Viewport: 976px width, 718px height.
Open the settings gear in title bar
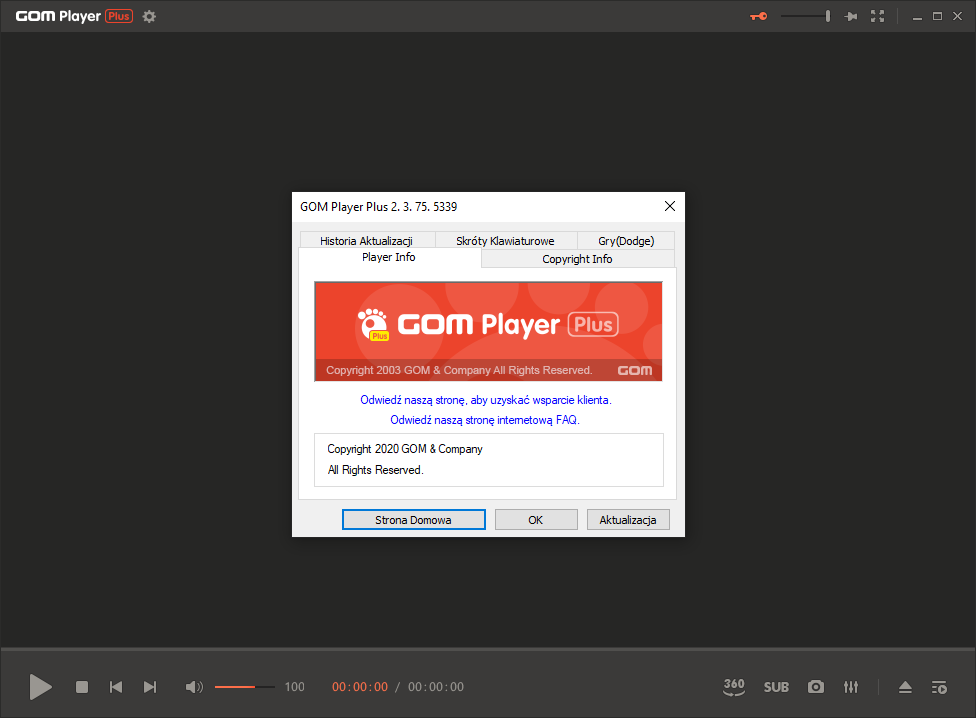click(149, 16)
